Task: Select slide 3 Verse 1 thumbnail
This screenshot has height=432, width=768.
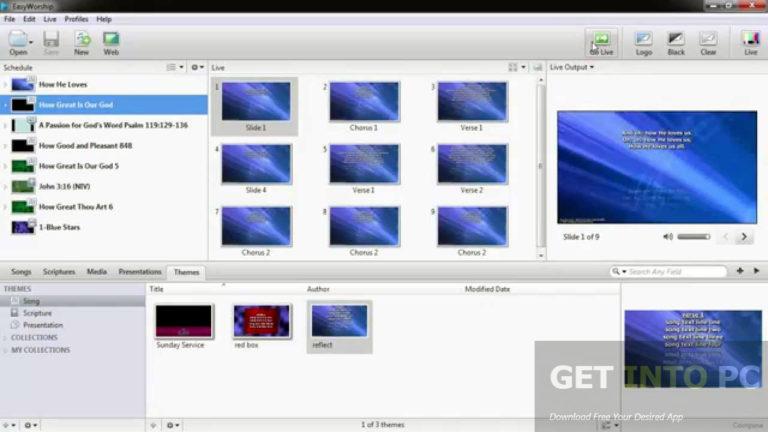Action: [472, 101]
